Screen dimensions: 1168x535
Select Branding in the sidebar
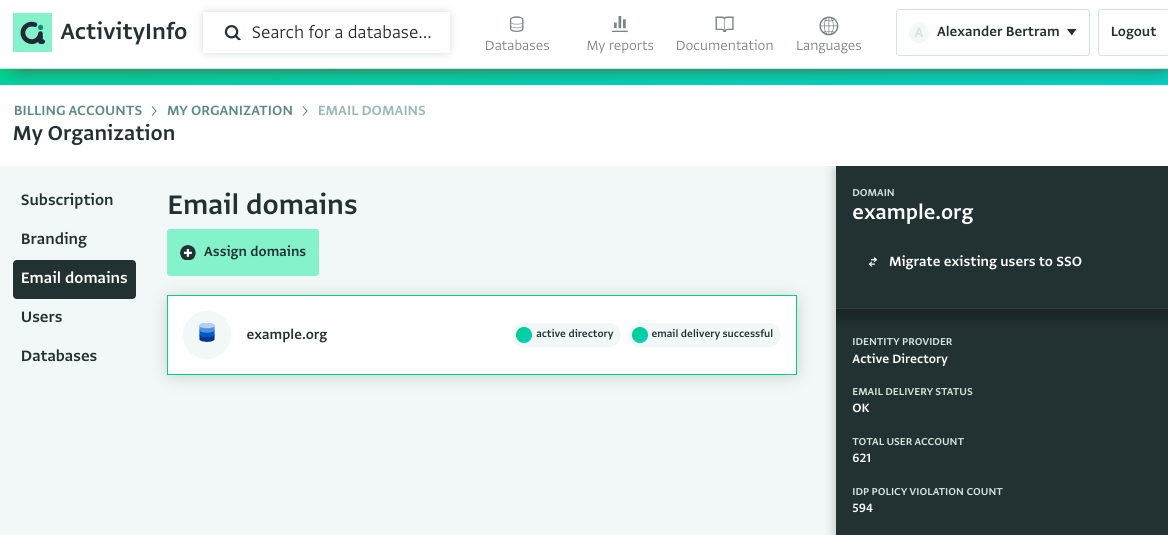[54, 238]
